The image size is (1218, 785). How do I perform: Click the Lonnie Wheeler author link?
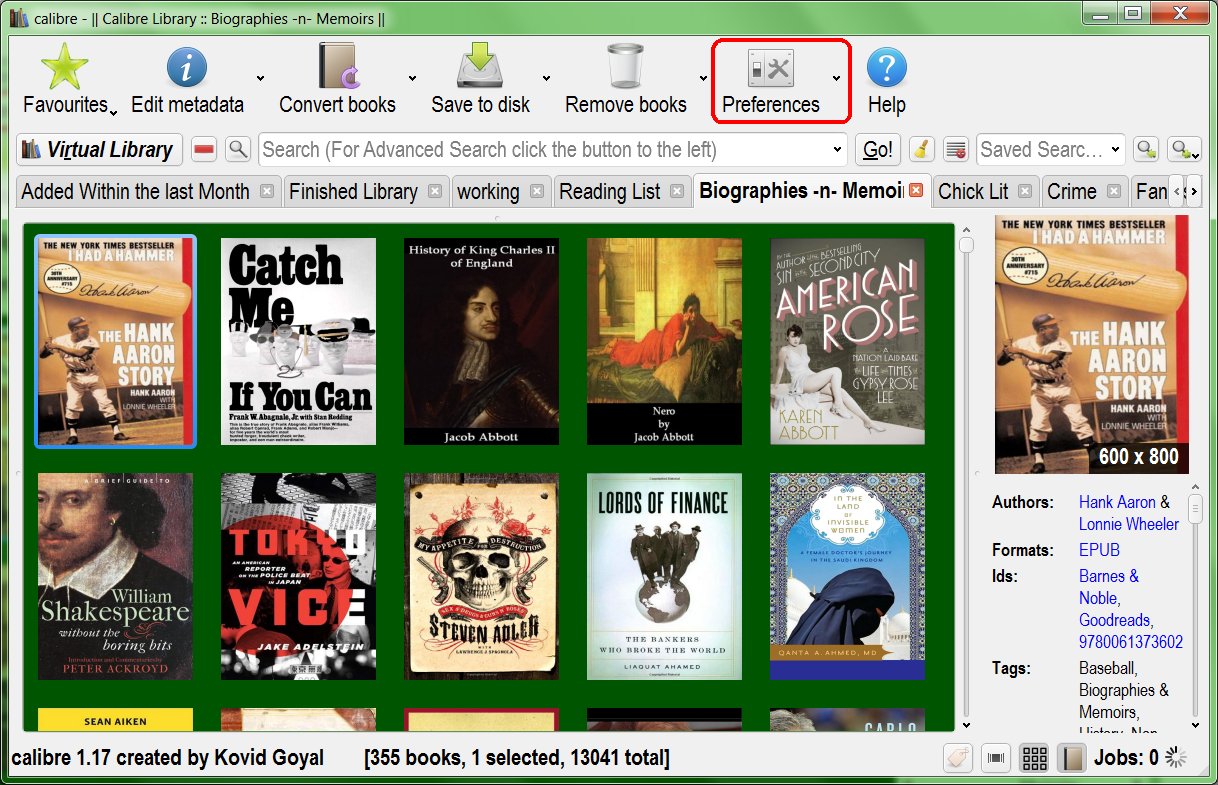point(1129,524)
